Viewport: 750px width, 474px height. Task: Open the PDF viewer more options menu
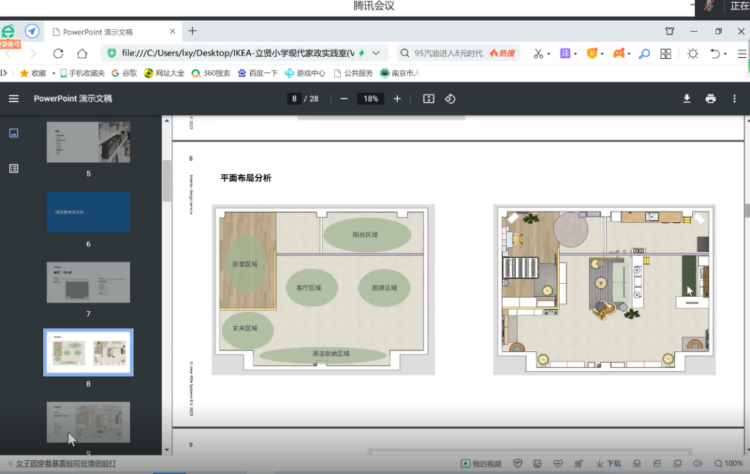tap(734, 99)
